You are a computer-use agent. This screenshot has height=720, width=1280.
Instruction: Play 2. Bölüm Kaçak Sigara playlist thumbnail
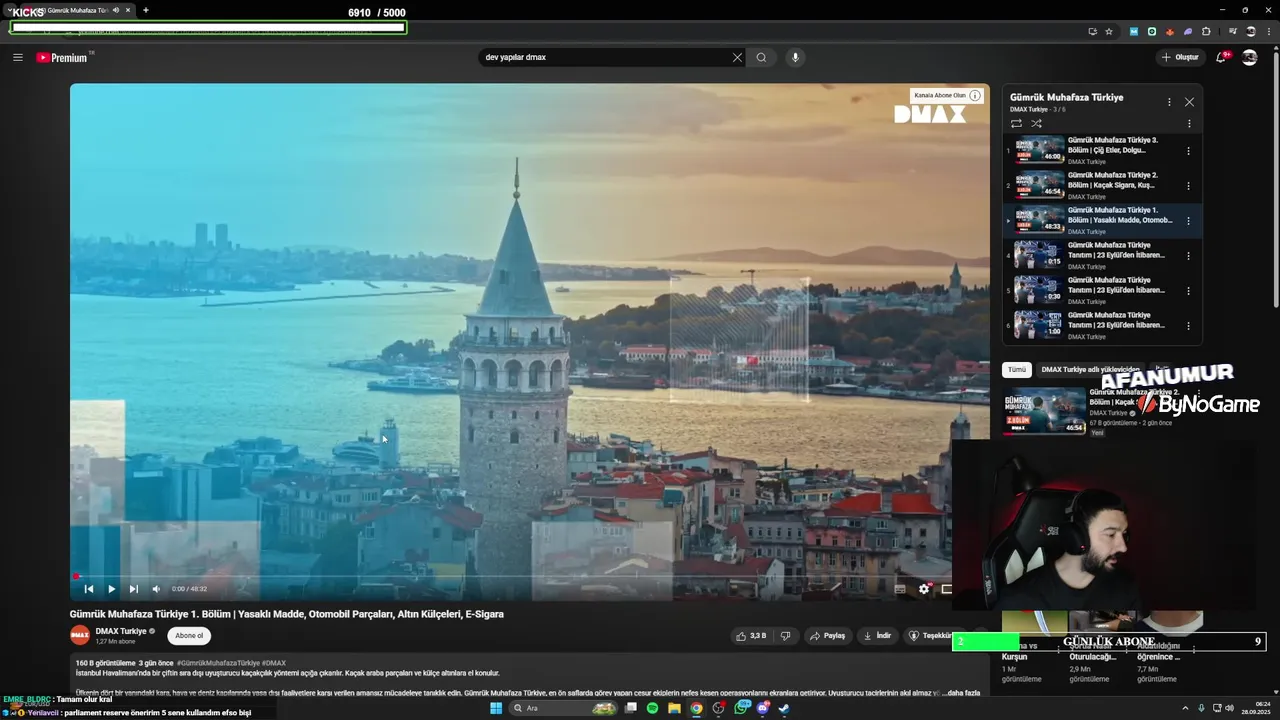(1039, 185)
